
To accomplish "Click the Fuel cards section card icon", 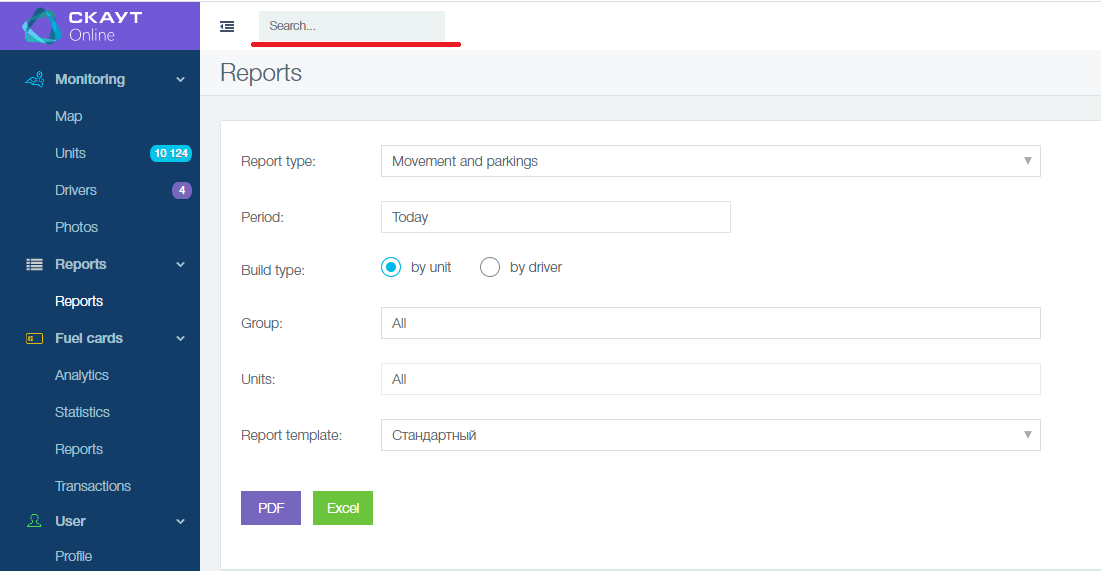I will [x=34, y=339].
